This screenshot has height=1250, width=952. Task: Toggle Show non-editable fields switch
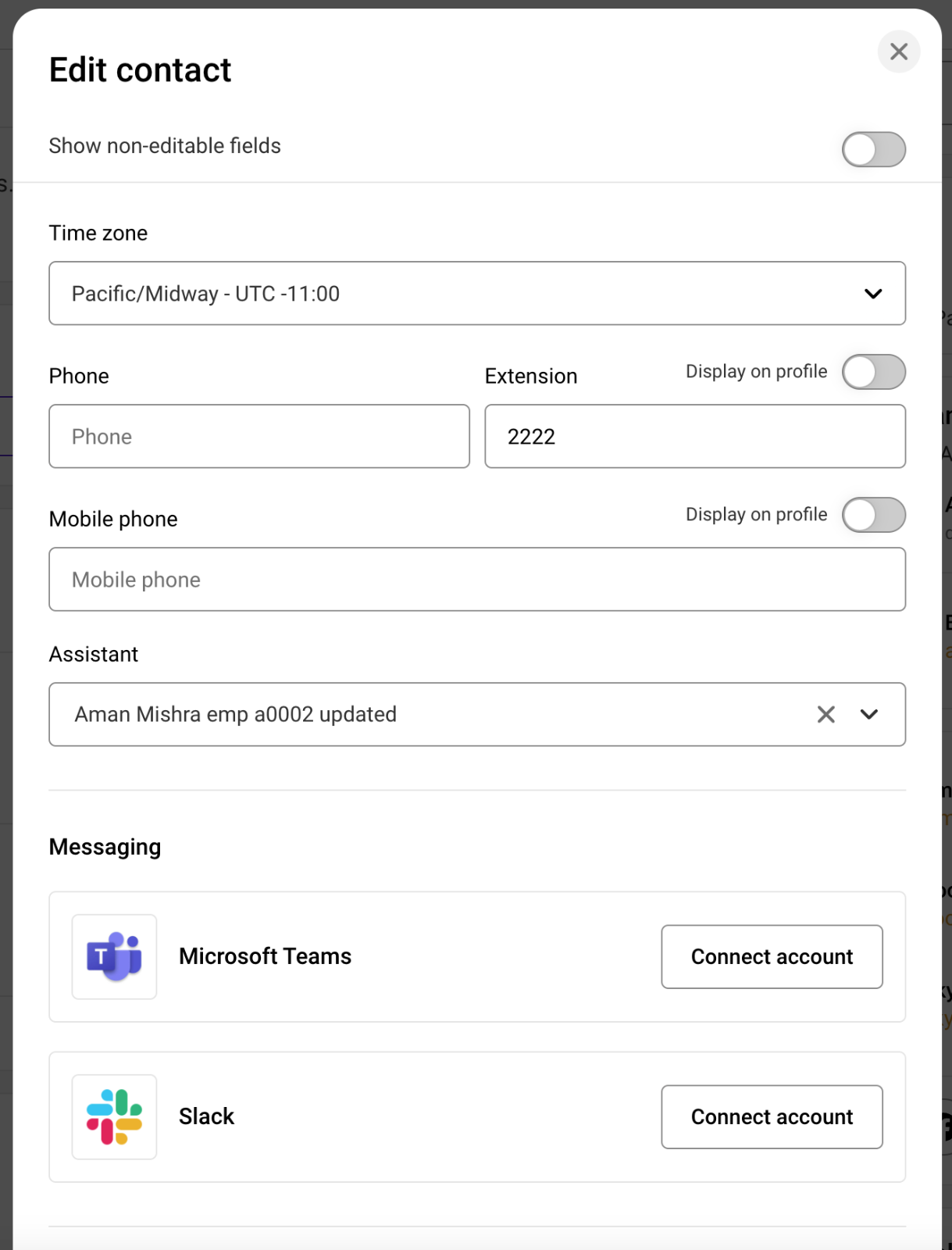point(873,149)
